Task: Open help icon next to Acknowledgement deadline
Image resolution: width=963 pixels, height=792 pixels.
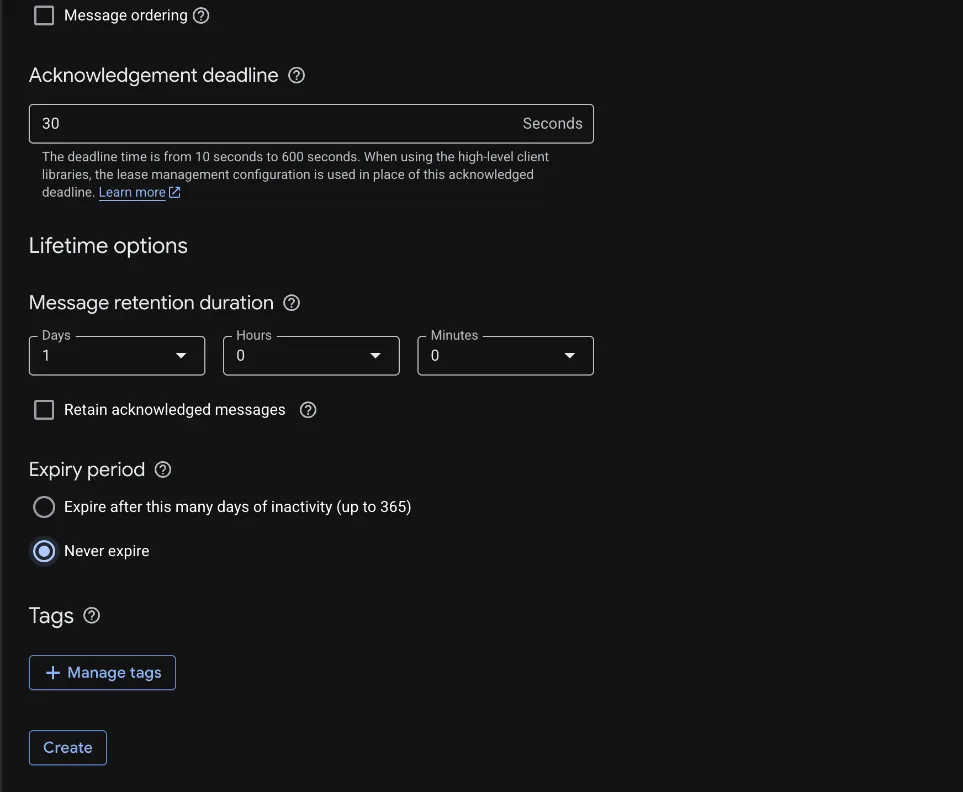Action: pyautogui.click(x=297, y=76)
